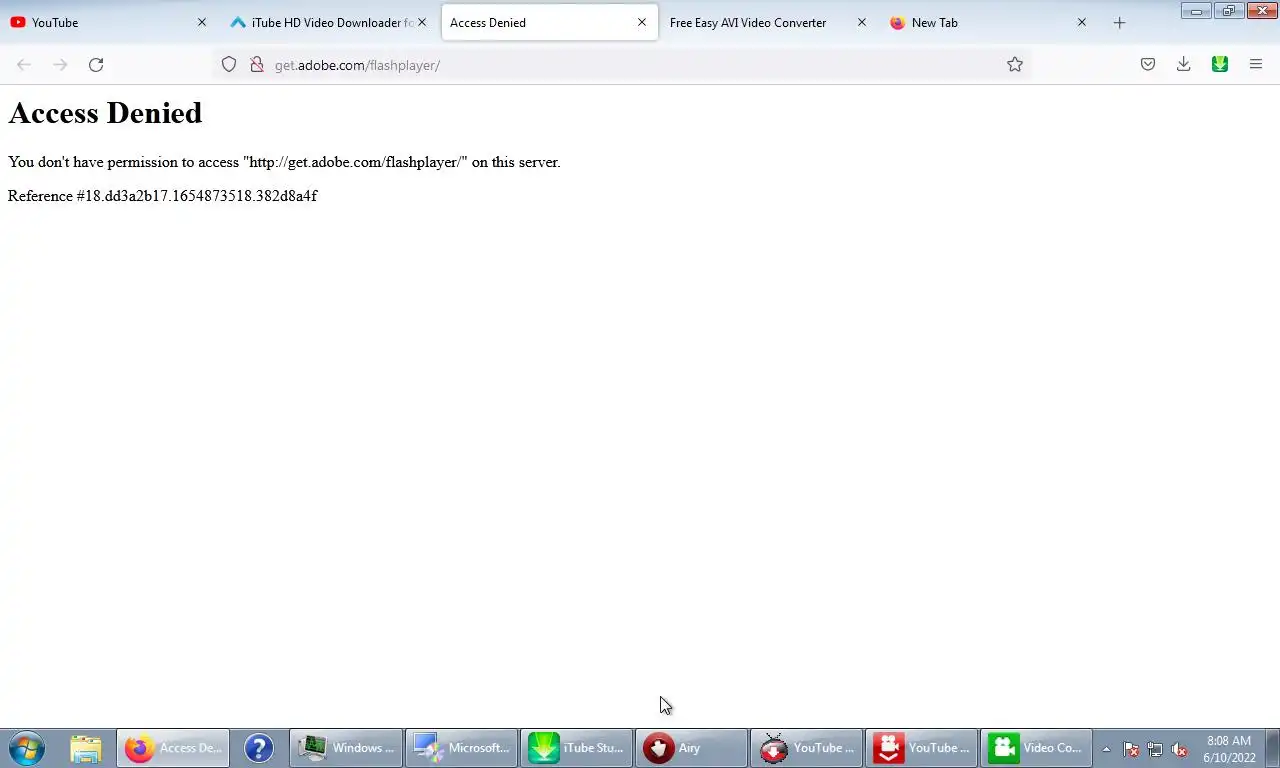Click the muted volume tray icon
Screen dimensions: 1280x768
1179,749
